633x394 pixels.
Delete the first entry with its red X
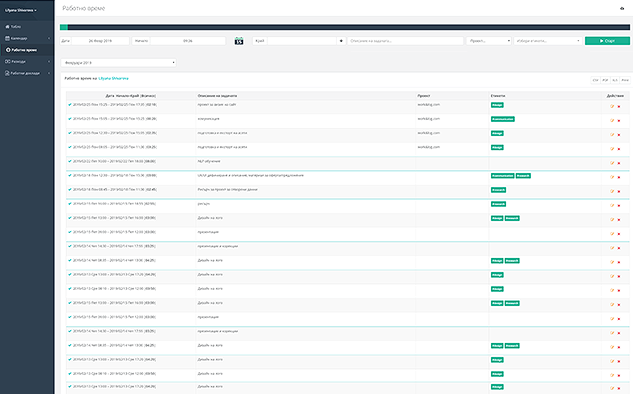(x=619, y=107)
